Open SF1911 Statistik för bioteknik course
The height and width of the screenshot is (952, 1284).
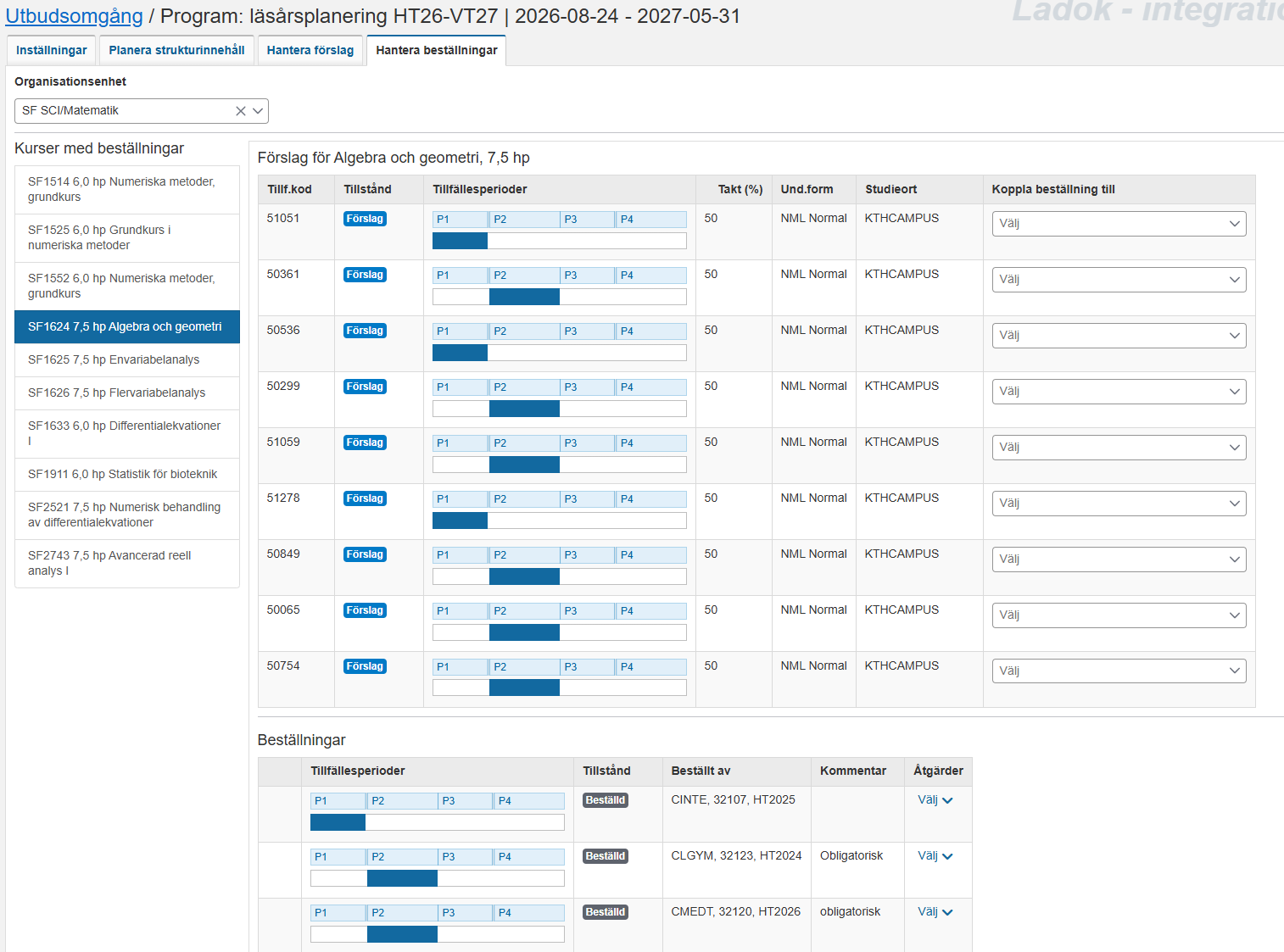(122, 474)
